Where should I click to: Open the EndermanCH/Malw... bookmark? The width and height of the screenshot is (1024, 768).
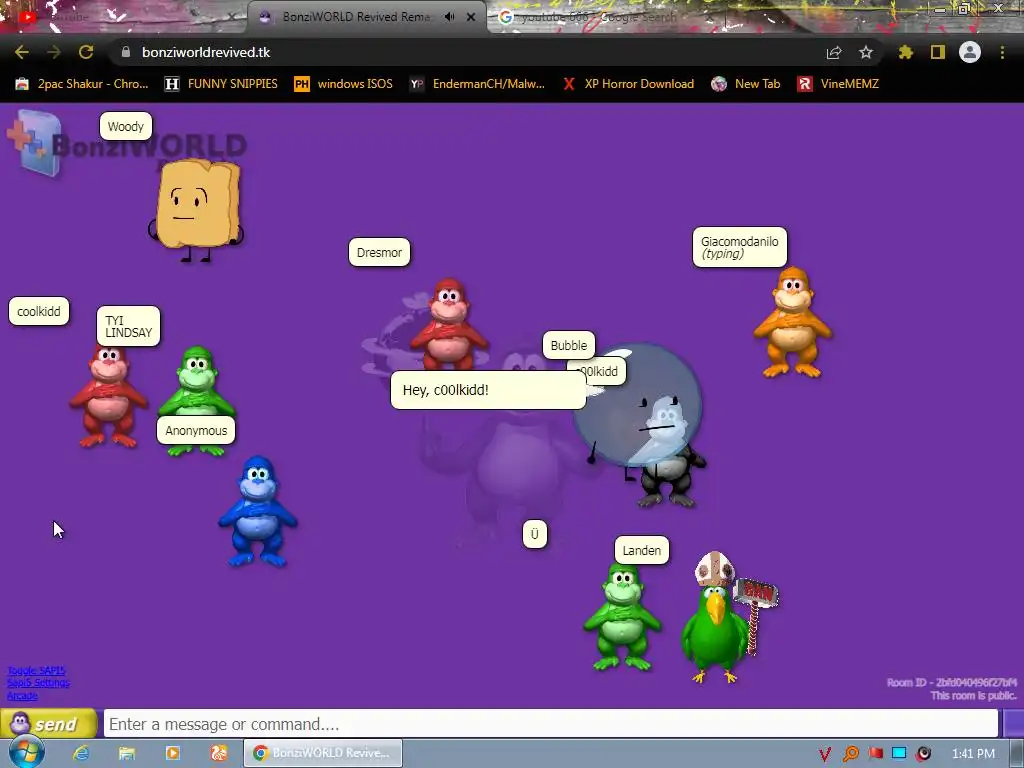(477, 84)
